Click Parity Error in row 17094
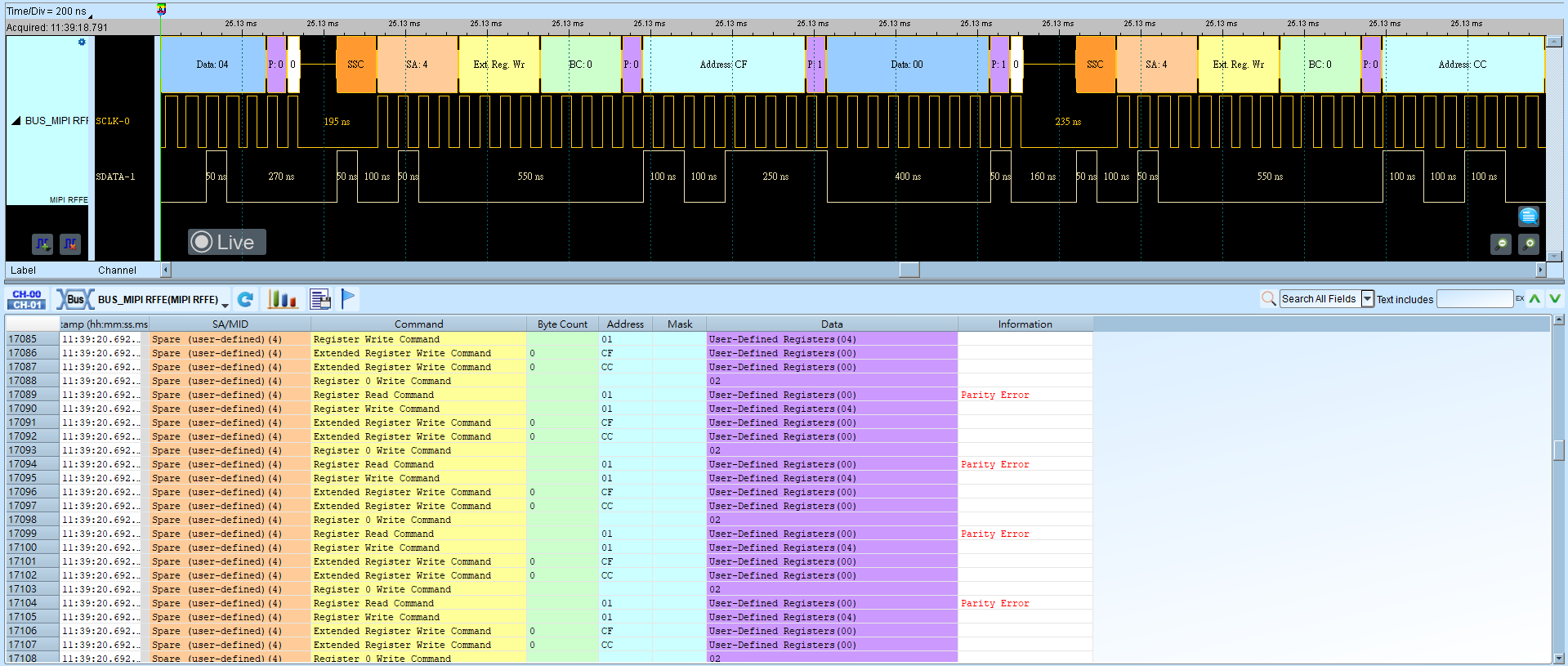Viewport: 1568px width, 666px height. [994, 464]
